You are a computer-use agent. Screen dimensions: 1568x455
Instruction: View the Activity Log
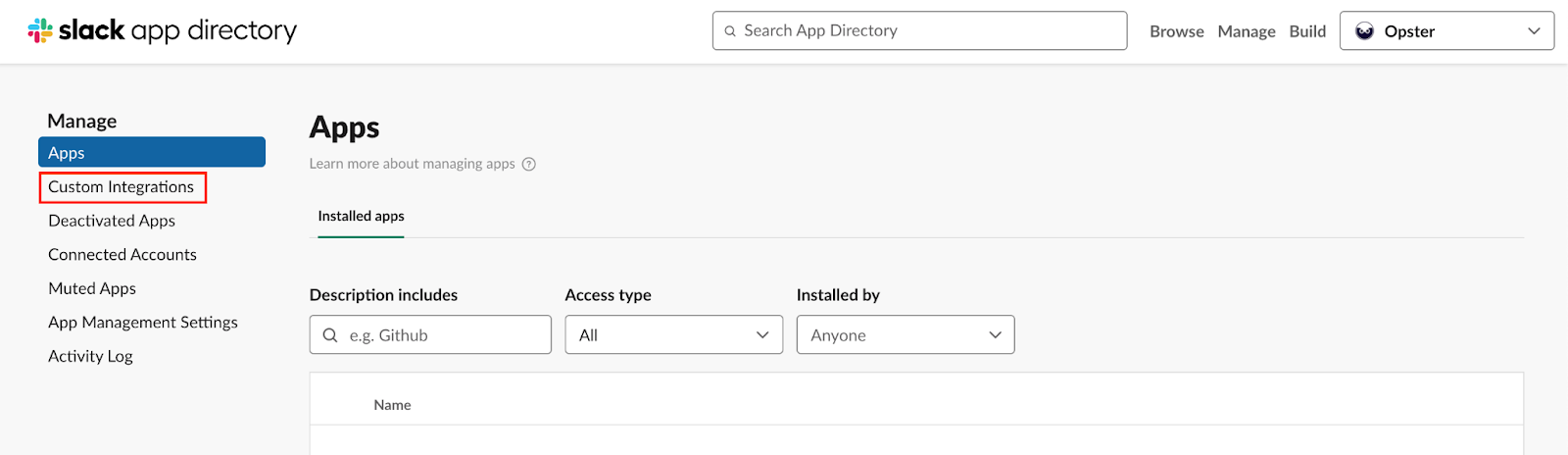point(90,356)
